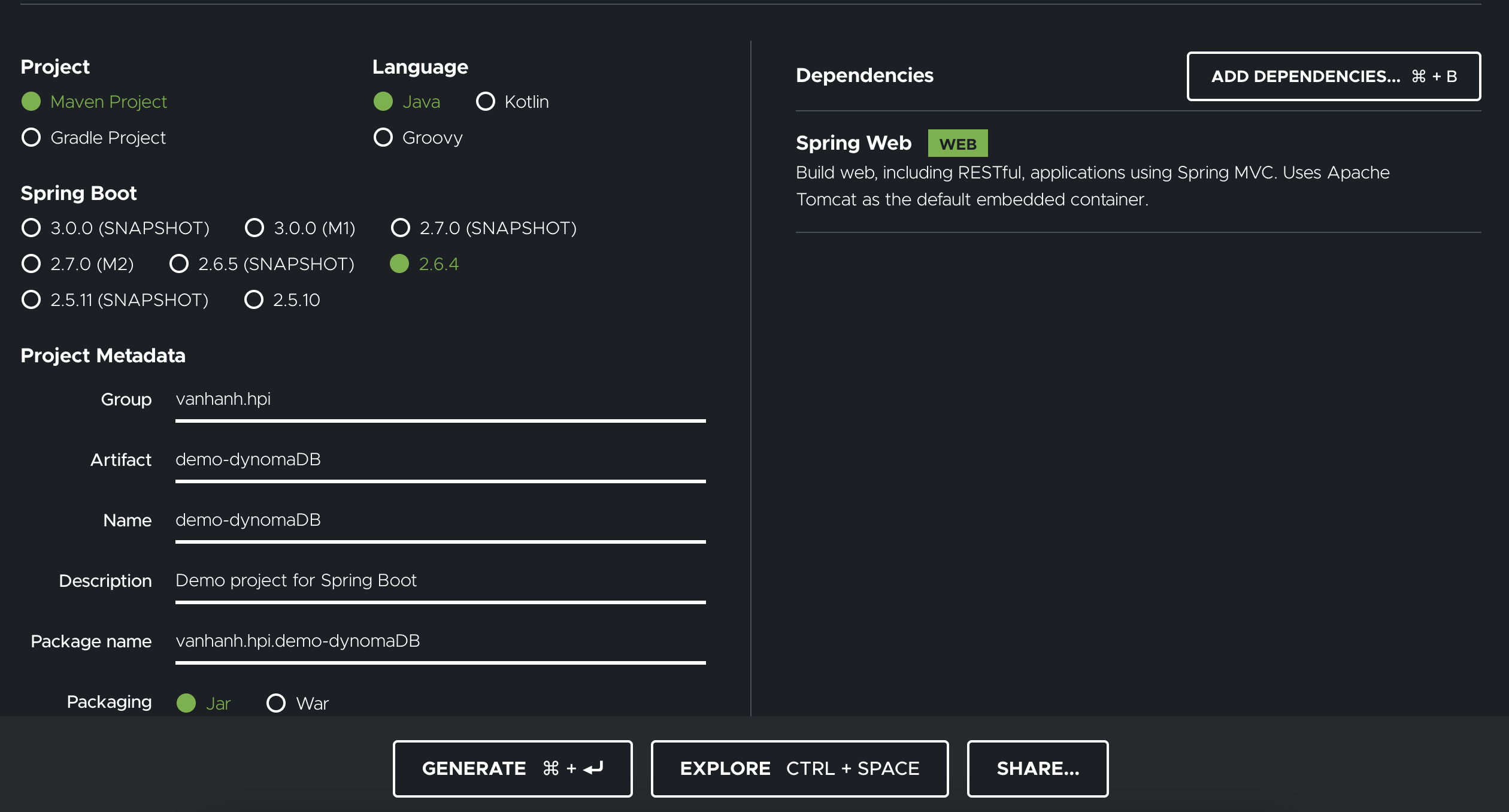
Task: Switch language to Kotlin
Action: [x=486, y=101]
